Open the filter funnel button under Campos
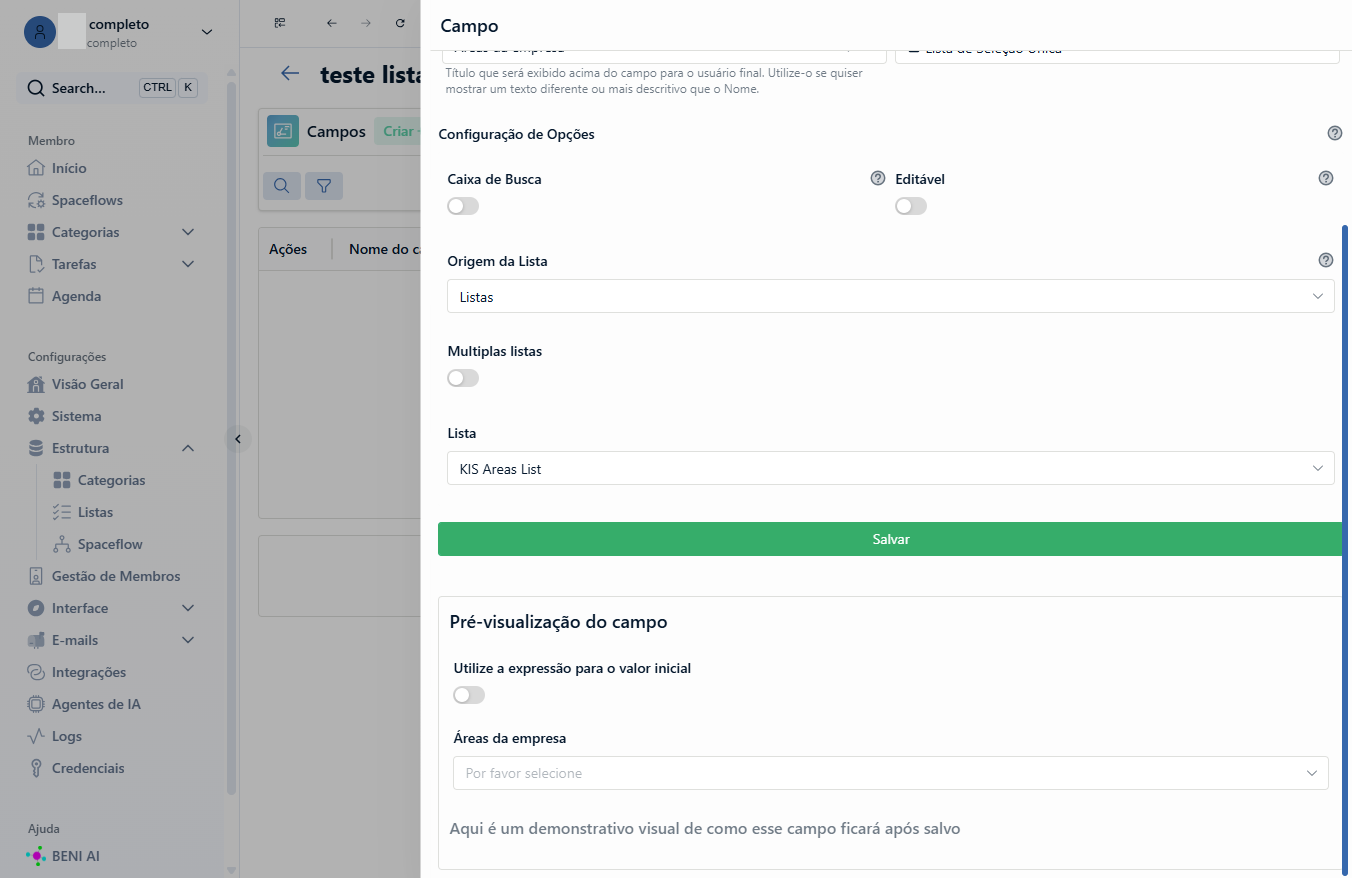Viewport: 1352px width, 878px height. point(324,185)
